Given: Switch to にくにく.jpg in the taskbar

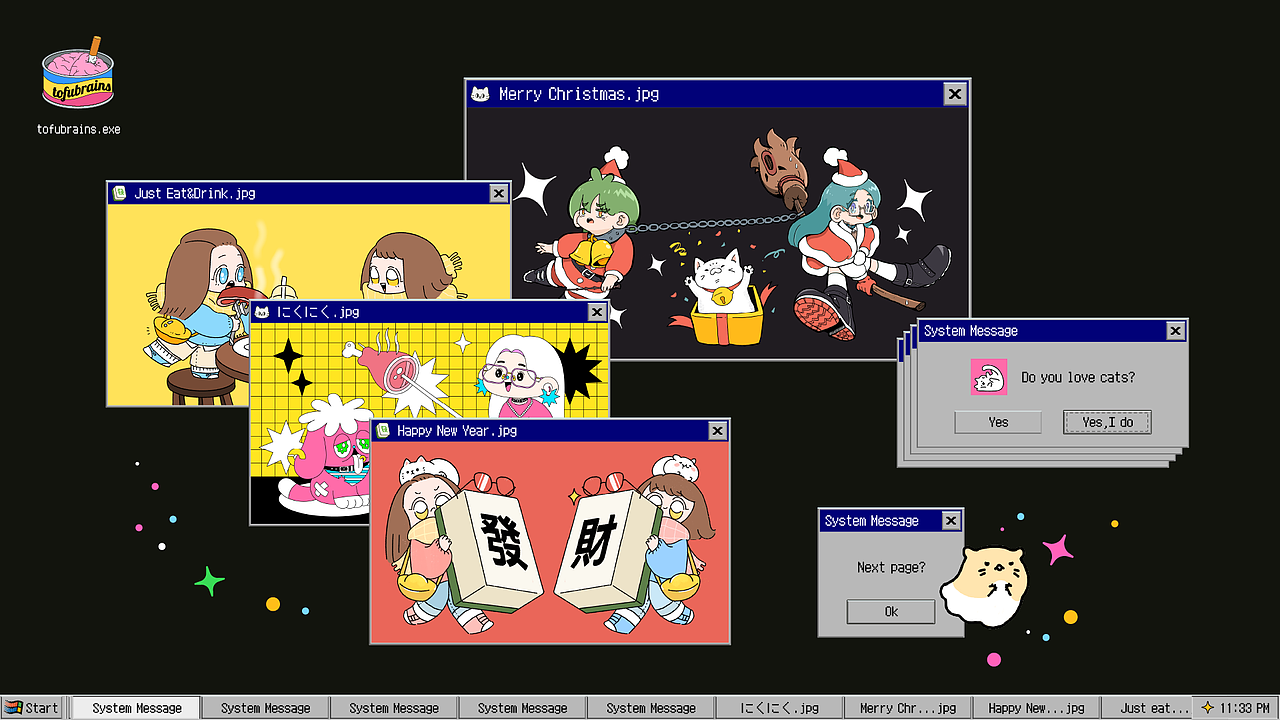Looking at the screenshot, I should pyautogui.click(x=779, y=707).
